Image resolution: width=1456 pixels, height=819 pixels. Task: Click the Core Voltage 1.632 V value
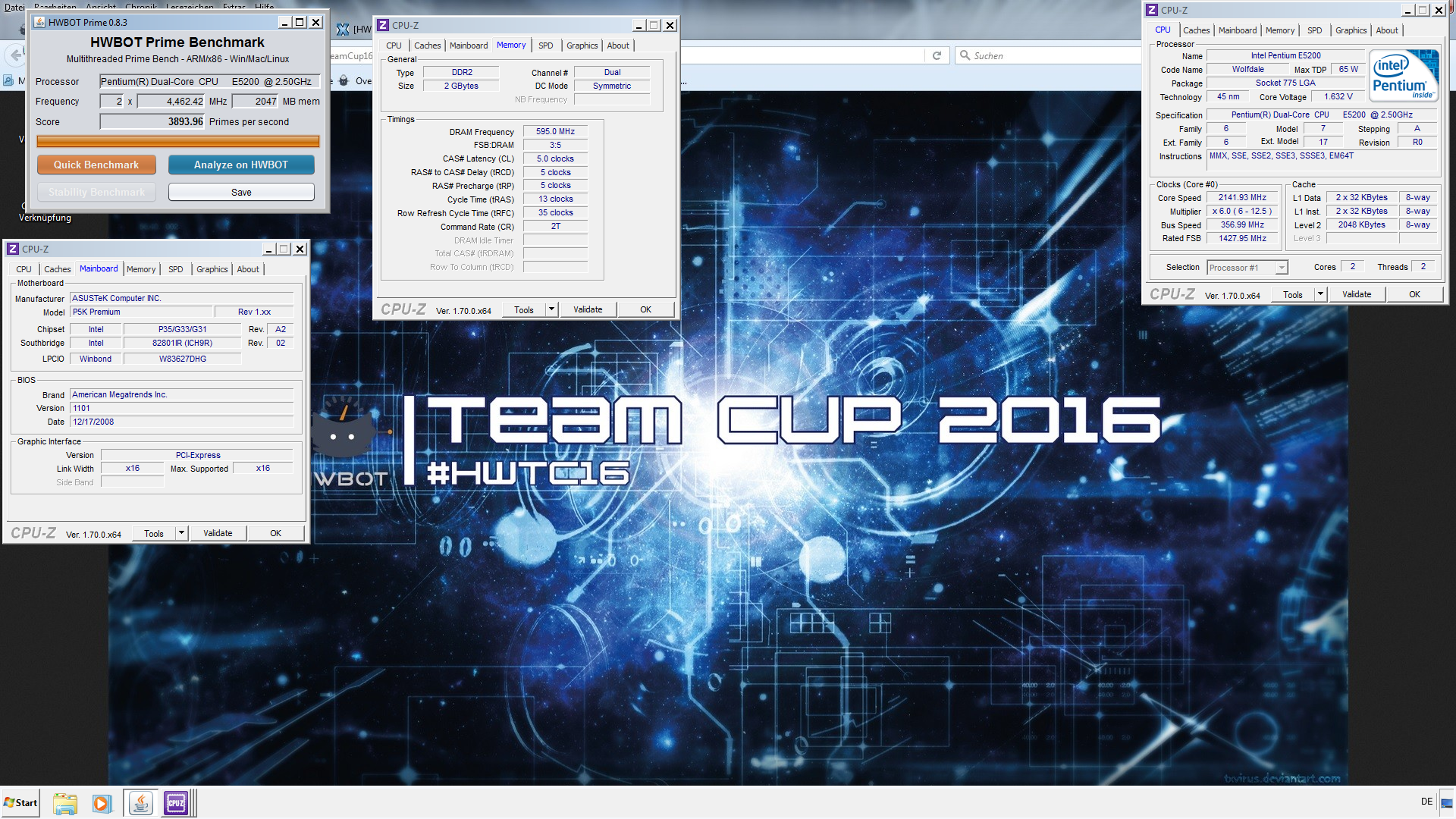[x=1338, y=96]
